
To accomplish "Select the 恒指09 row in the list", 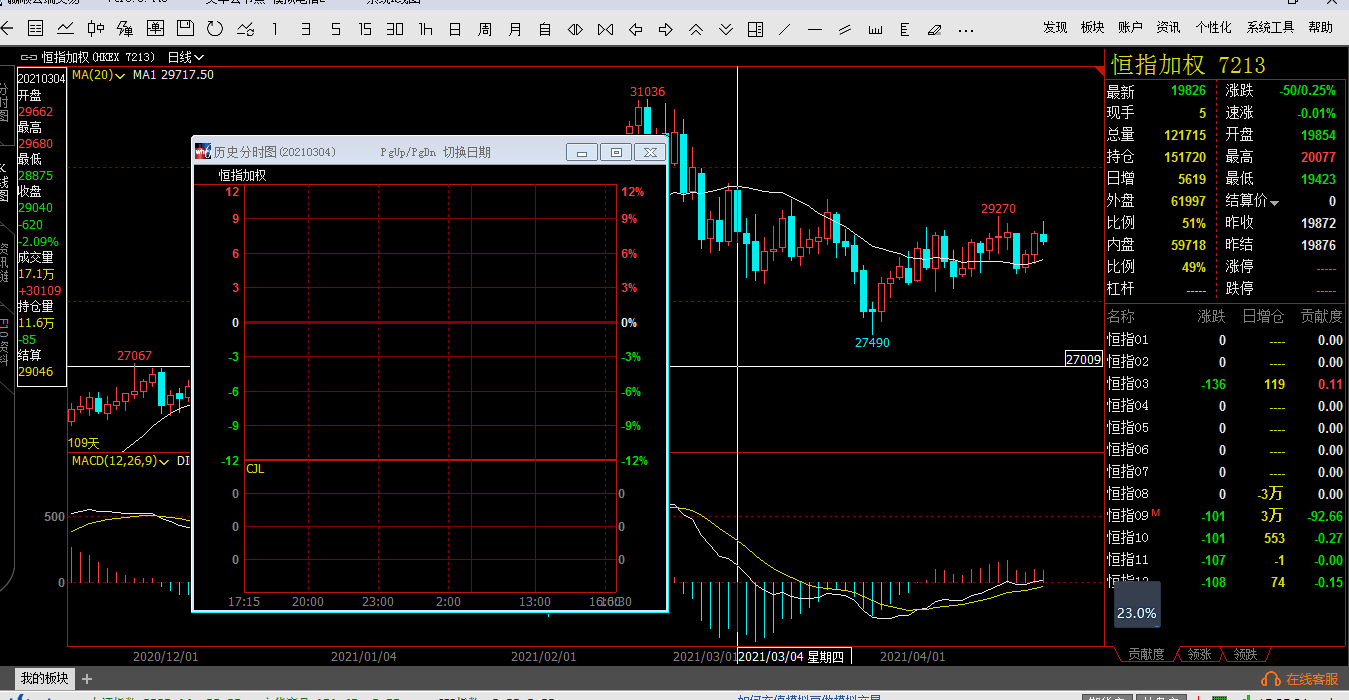I will point(1128,516).
